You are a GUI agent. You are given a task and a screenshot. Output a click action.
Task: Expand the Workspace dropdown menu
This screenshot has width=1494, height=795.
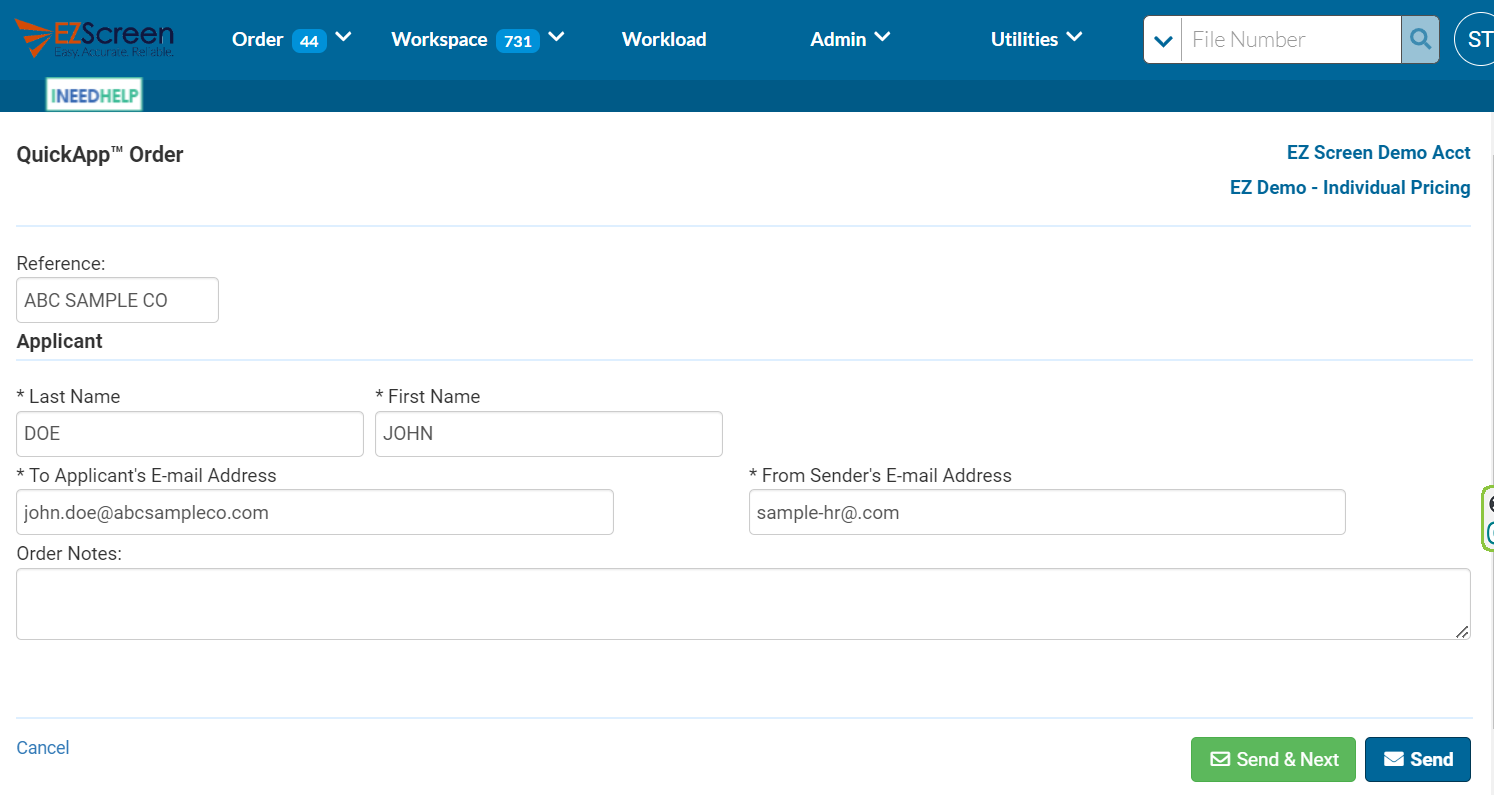click(x=557, y=37)
